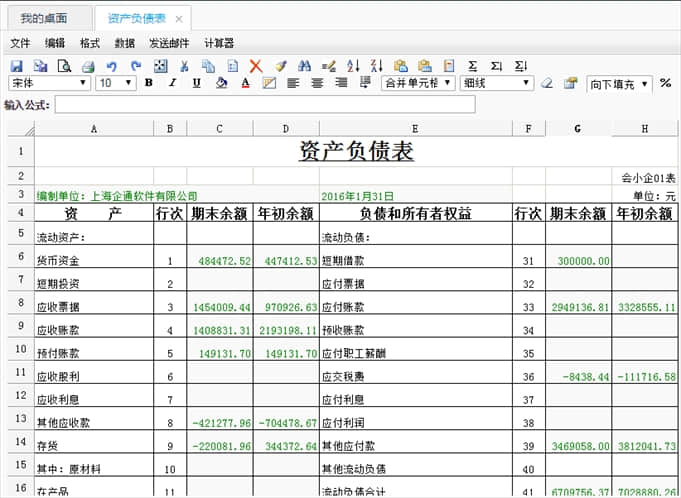Image resolution: width=681 pixels, height=498 pixels.
Task: Select column G header
Action: tap(578, 129)
